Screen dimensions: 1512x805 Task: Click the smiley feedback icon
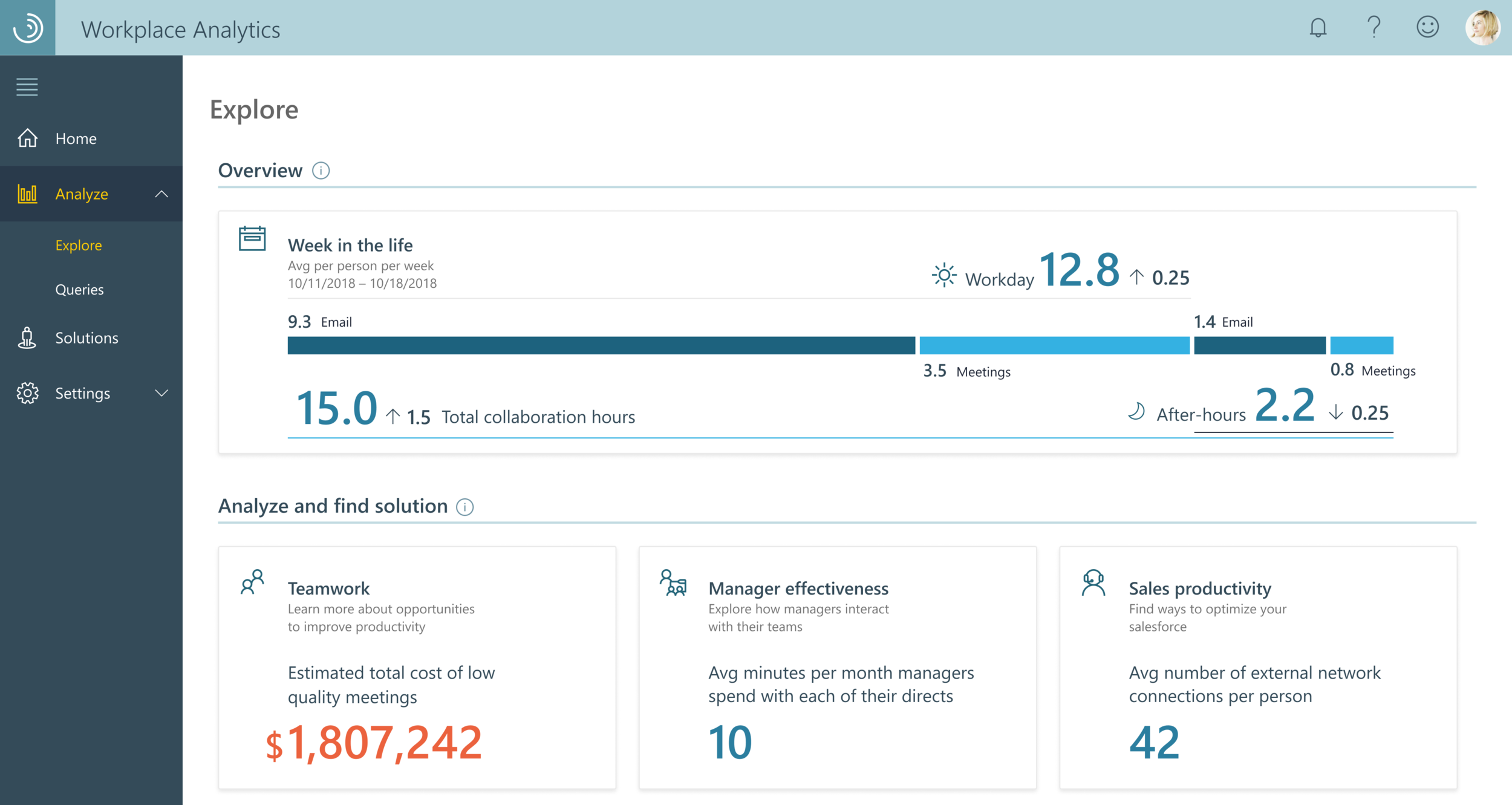coord(1427,27)
